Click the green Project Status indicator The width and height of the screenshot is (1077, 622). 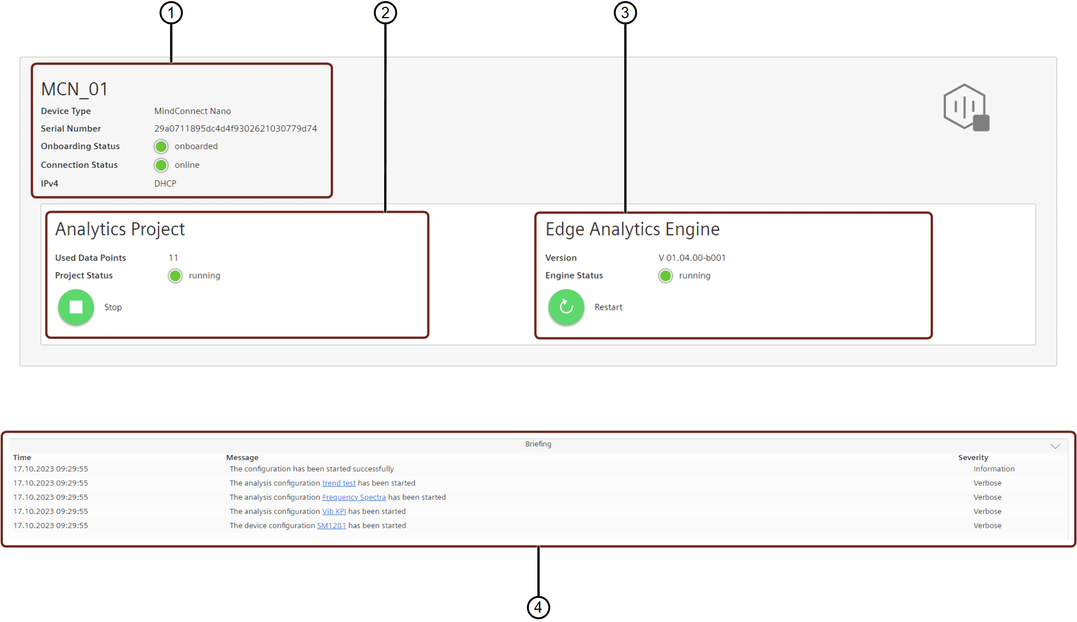point(175,275)
